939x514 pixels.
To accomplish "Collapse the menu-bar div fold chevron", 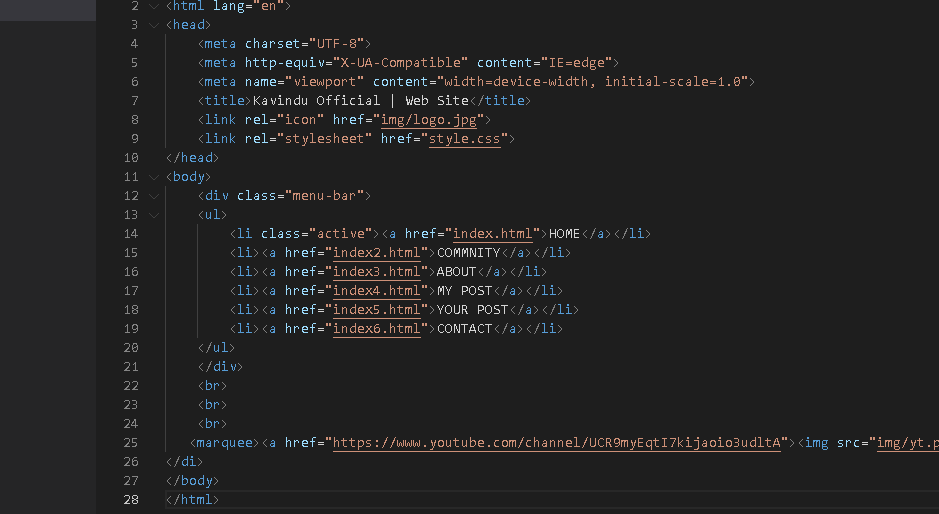I will [153, 196].
